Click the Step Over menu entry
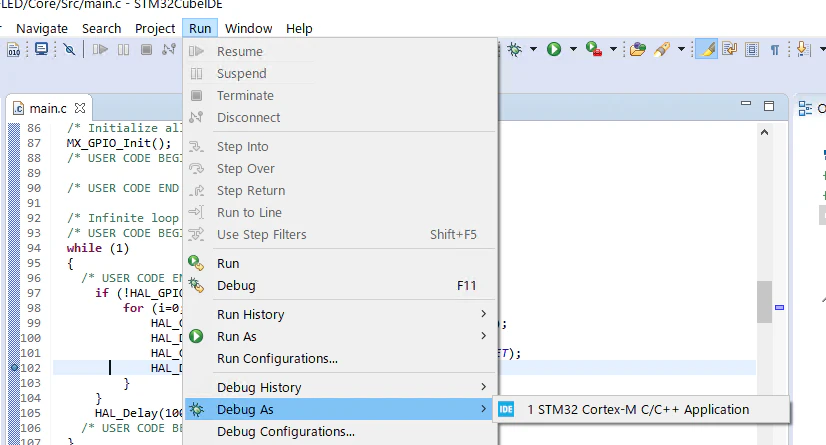 pyautogui.click(x=340, y=169)
